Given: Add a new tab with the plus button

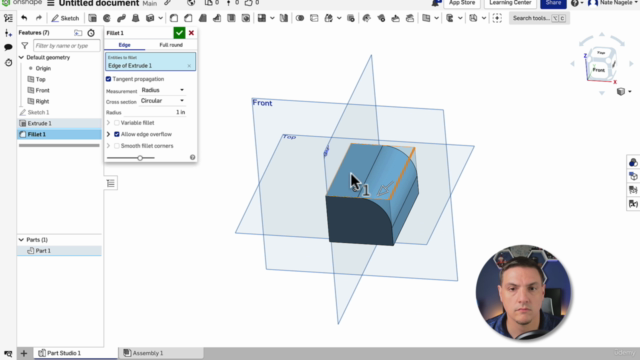Looking at the screenshot, I should (x=24, y=353).
